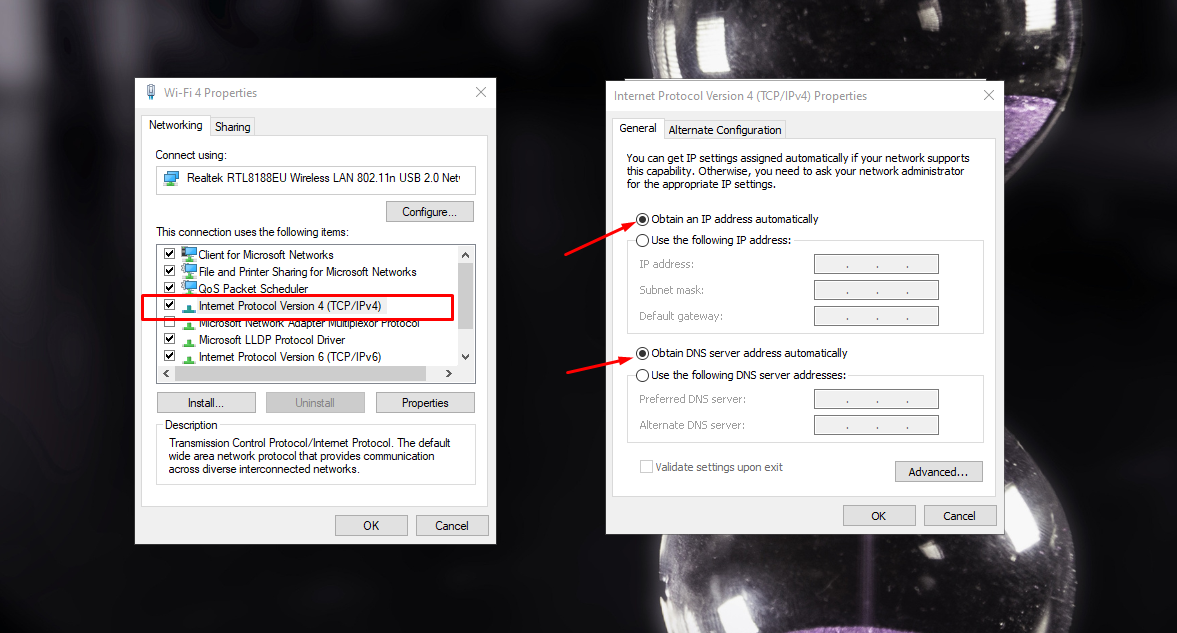This screenshot has height=633, width=1177.
Task: Click the QoS Packet Scheduler icon
Action: click(189, 288)
